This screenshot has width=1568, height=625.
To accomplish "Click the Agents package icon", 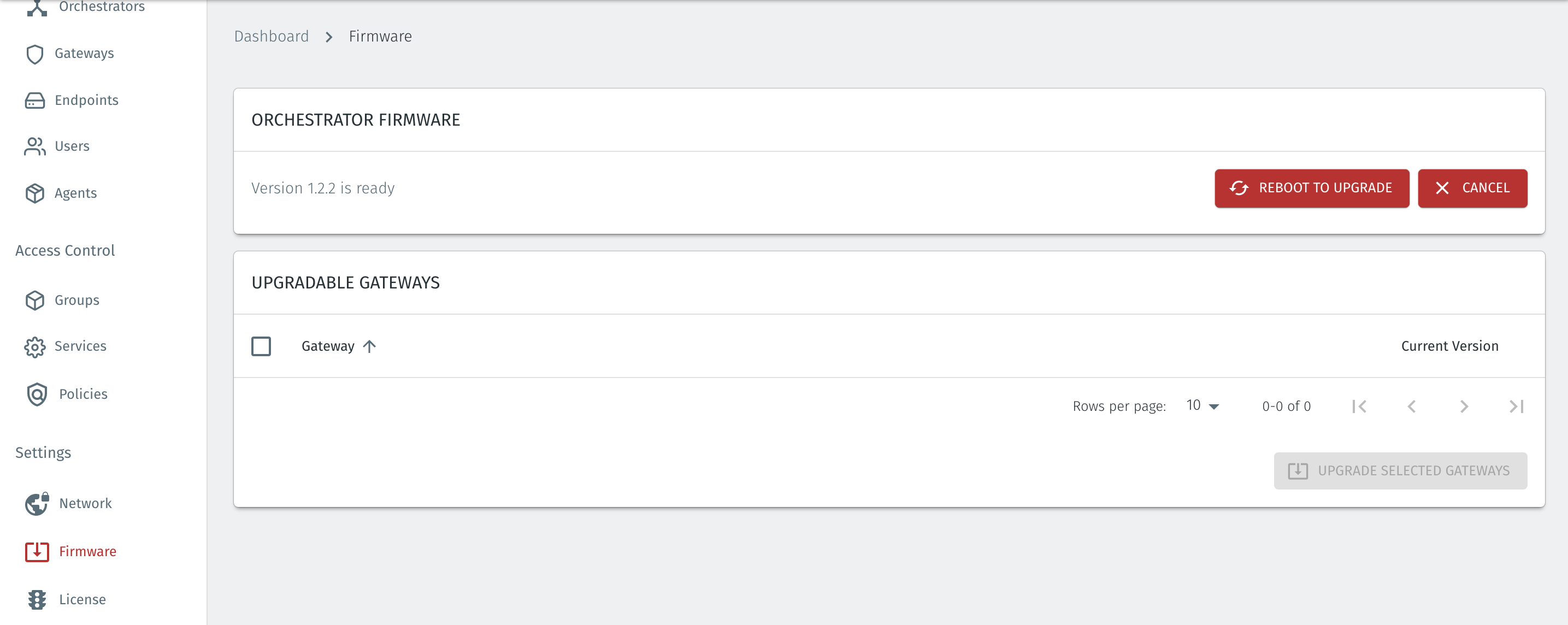I will [x=35, y=193].
